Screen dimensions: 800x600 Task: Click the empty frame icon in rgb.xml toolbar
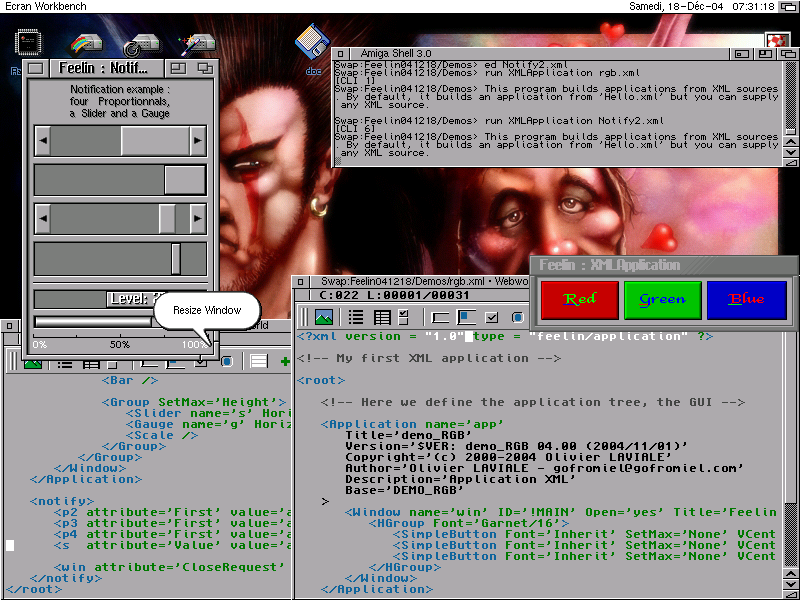click(439, 317)
